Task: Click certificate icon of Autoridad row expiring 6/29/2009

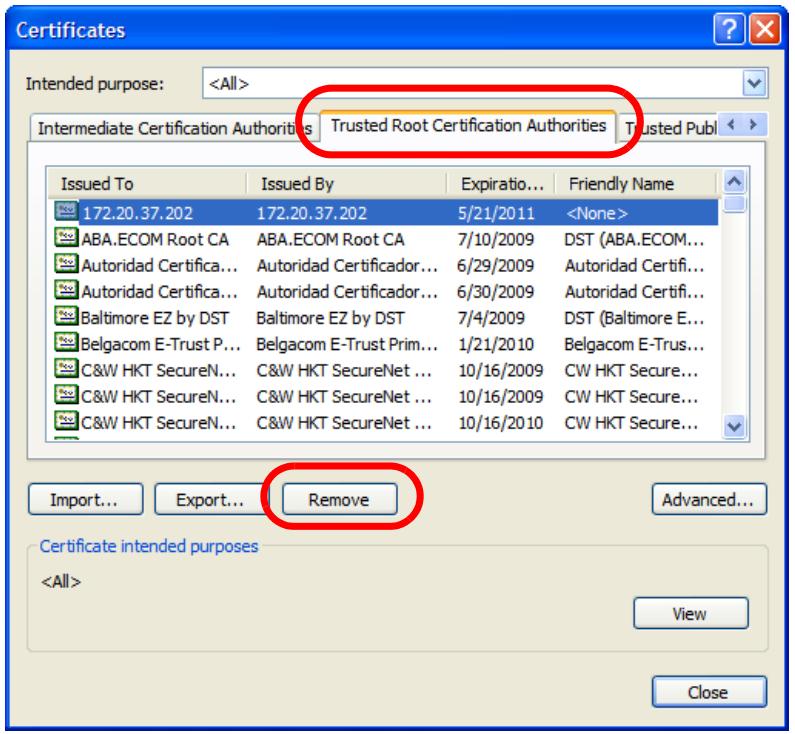Action: point(66,264)
